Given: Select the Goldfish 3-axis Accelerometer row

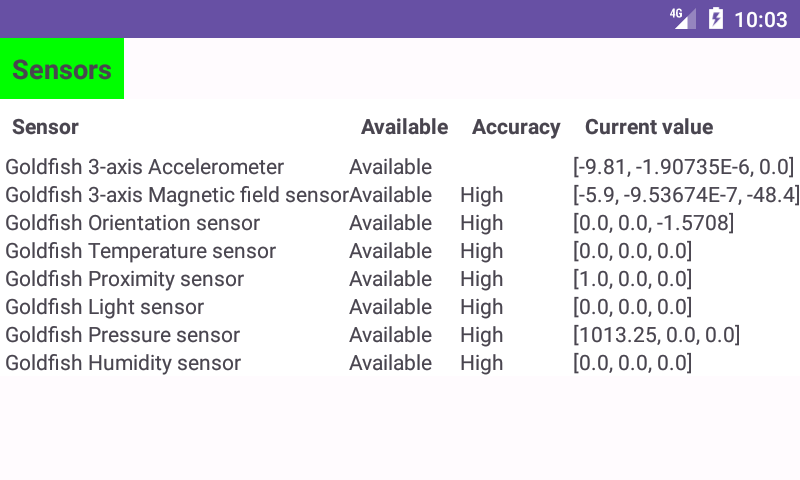Looking at the screenshot, I should click(x=400, y=167).
